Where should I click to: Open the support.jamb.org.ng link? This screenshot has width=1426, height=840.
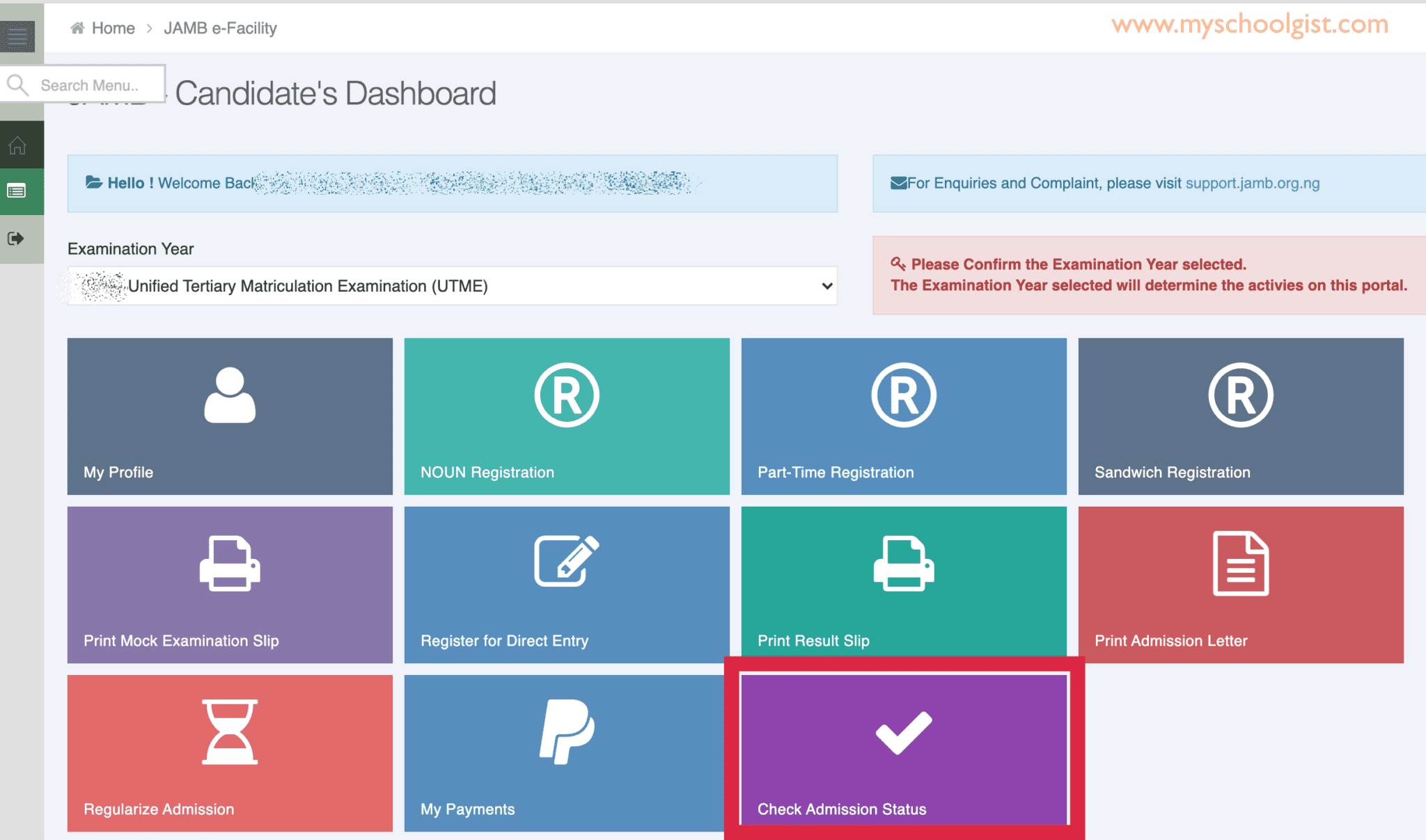click(x=1252, y=183)
